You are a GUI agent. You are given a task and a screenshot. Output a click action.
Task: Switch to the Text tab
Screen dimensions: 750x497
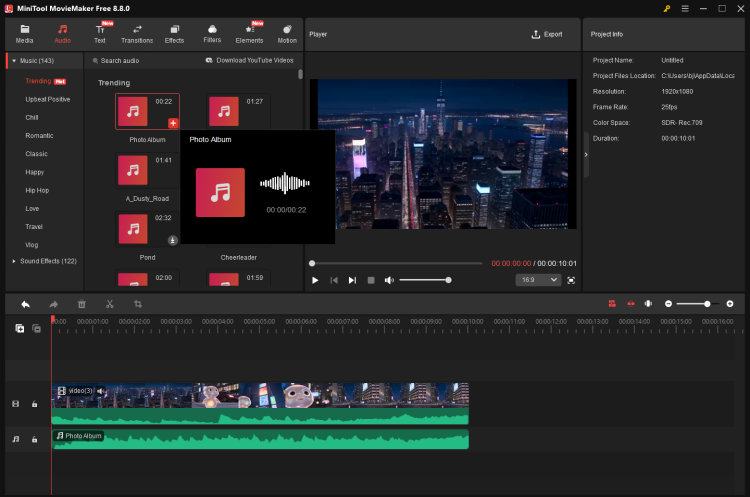pos(99,34)
